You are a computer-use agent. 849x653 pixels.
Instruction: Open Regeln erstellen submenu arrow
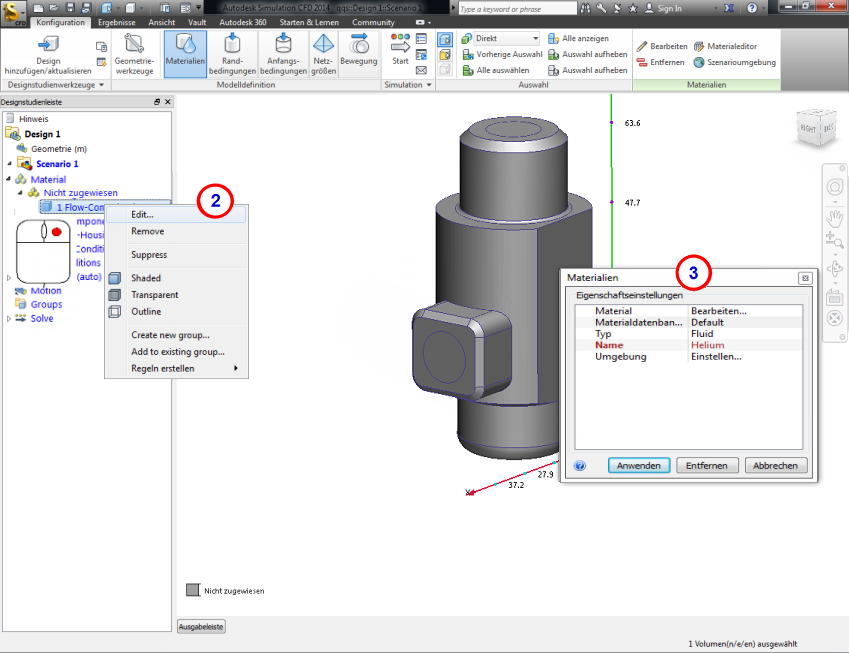click(236, 368)
